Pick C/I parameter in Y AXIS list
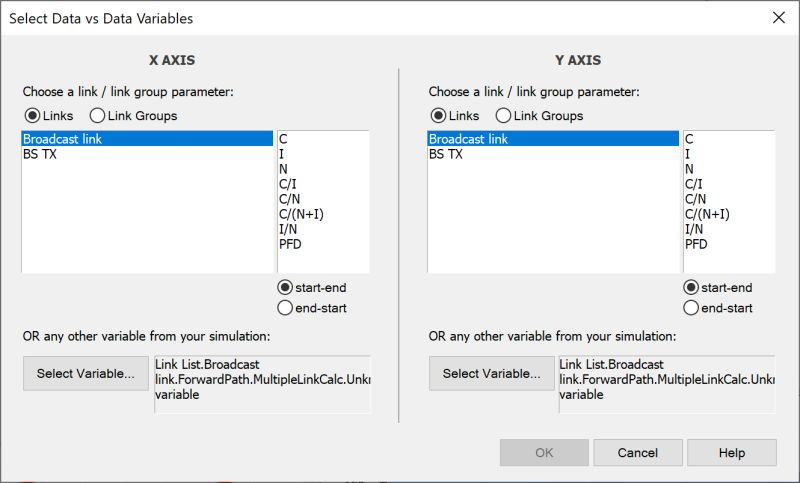800x483 pixels. point(695,184)
